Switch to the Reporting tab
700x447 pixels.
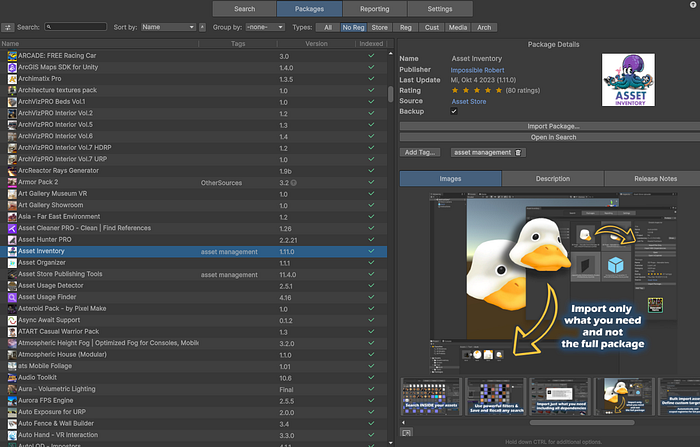(x=375, y=8)
